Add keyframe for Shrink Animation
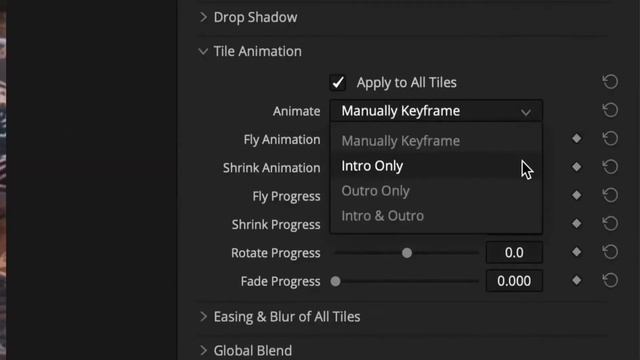 (x=576, y=167)
